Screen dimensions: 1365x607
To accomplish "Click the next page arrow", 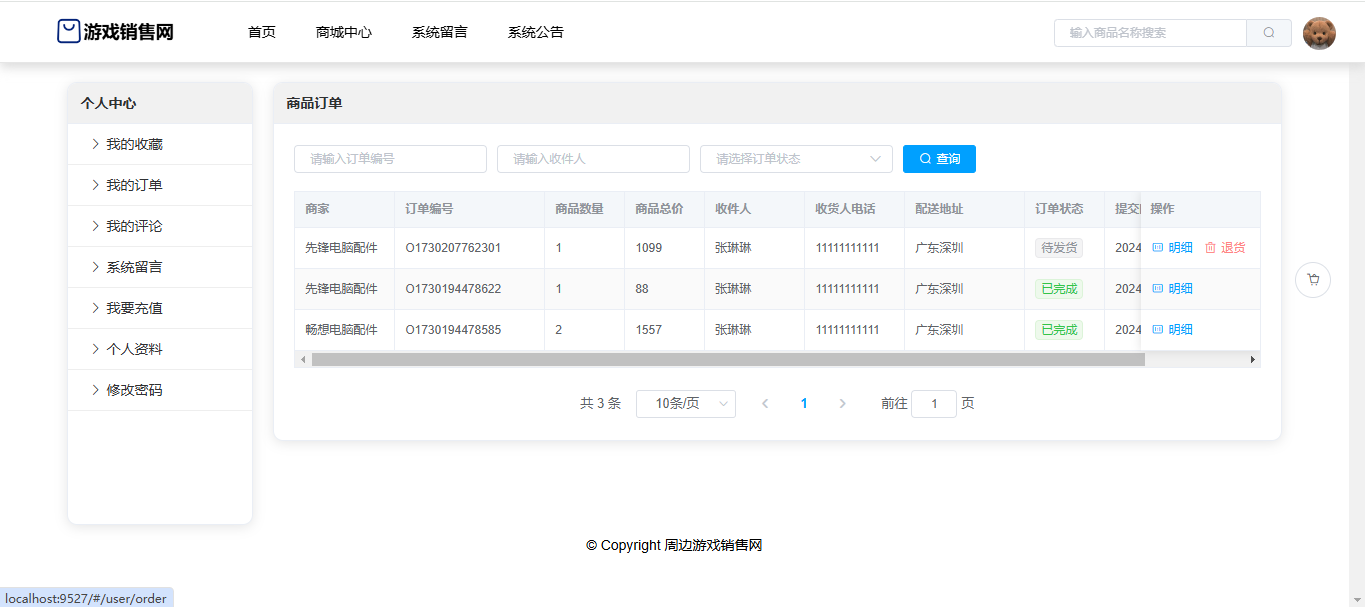I will (842, 404).
